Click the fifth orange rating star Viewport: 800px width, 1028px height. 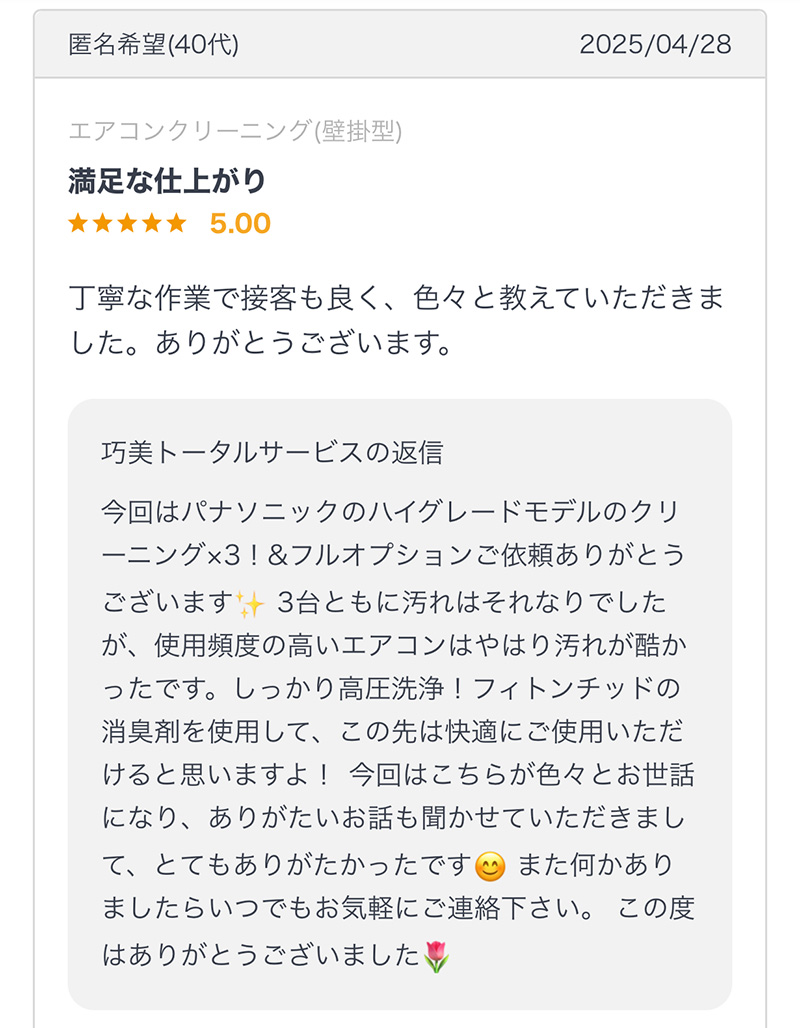click(x=176, y=223)
